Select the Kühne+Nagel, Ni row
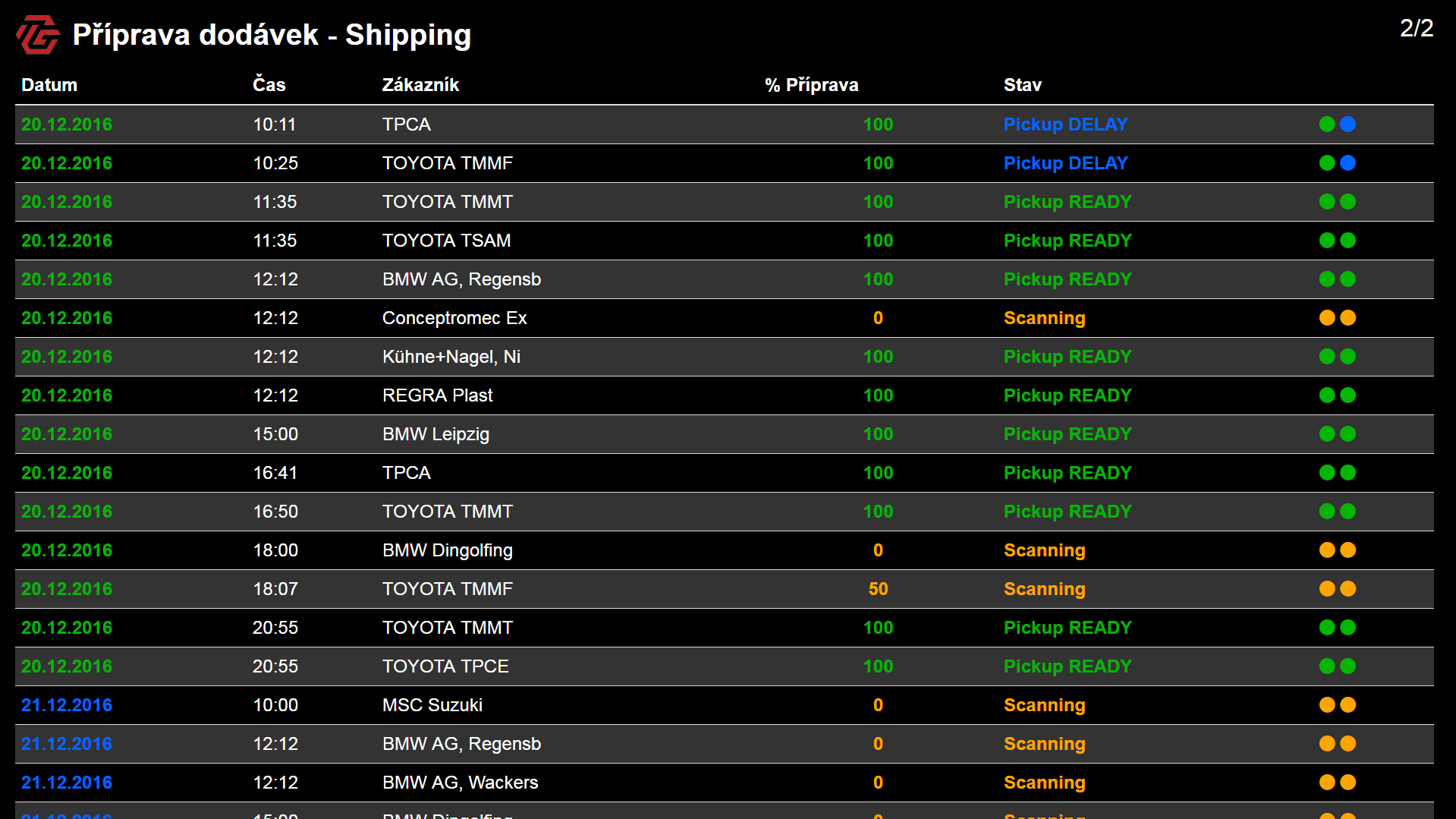The height and width of the screenshot is (819, 1456). [725, 357]
